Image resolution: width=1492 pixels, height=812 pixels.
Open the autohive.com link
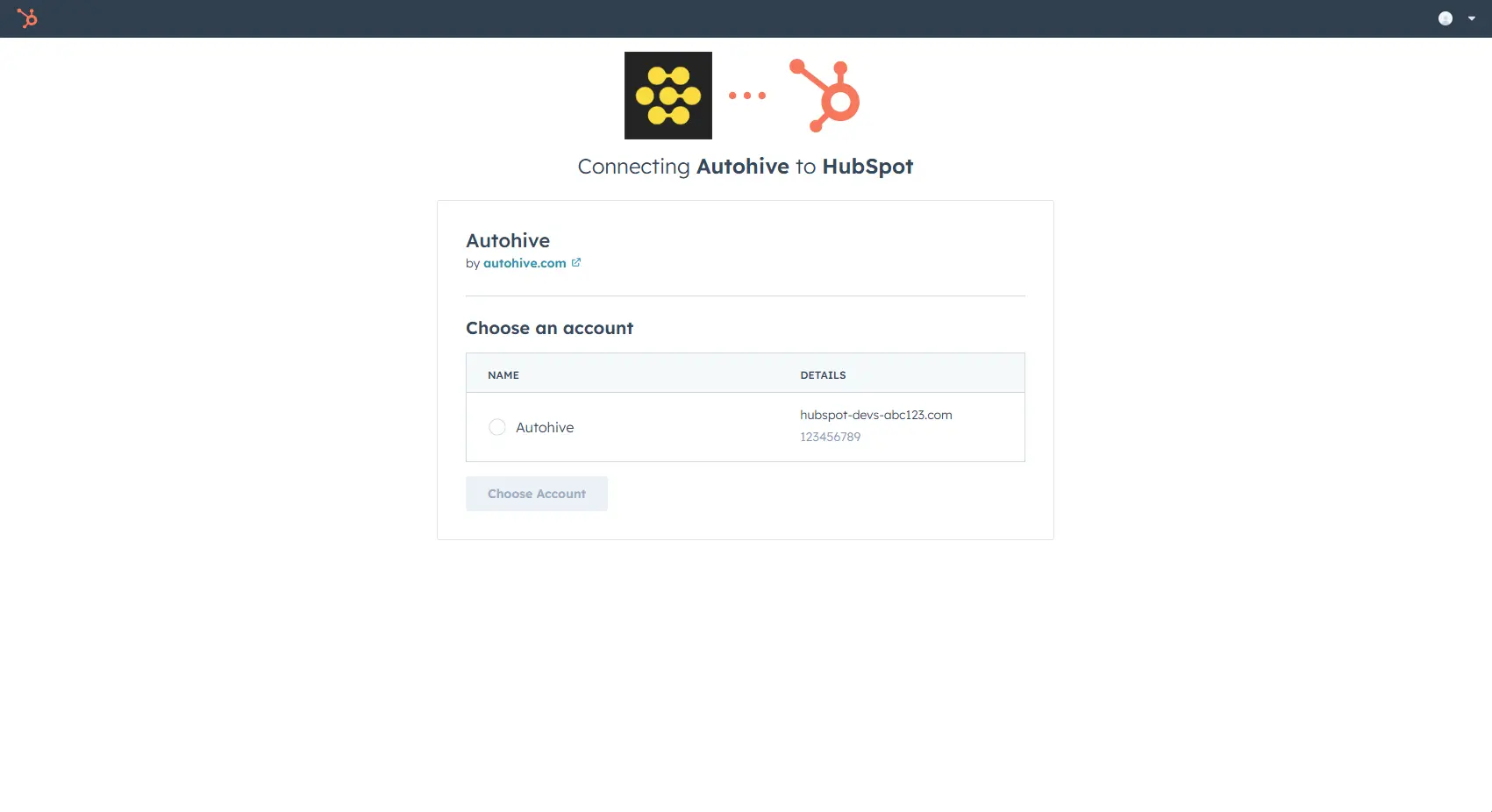click(x=525, y=263)
